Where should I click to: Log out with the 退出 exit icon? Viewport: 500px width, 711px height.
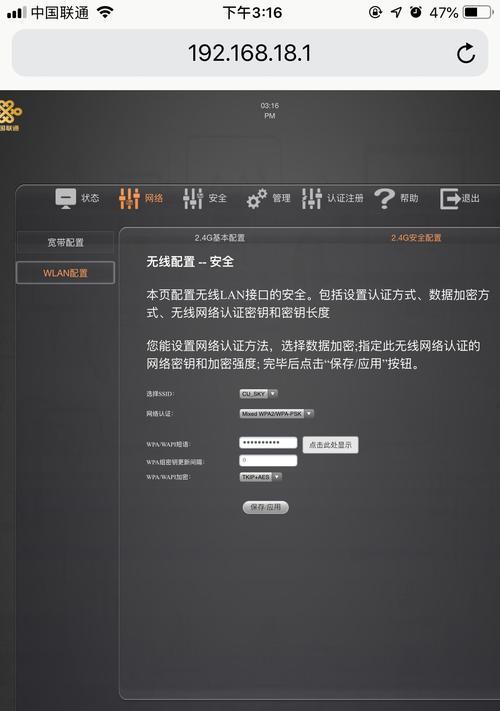click(450, 199)
